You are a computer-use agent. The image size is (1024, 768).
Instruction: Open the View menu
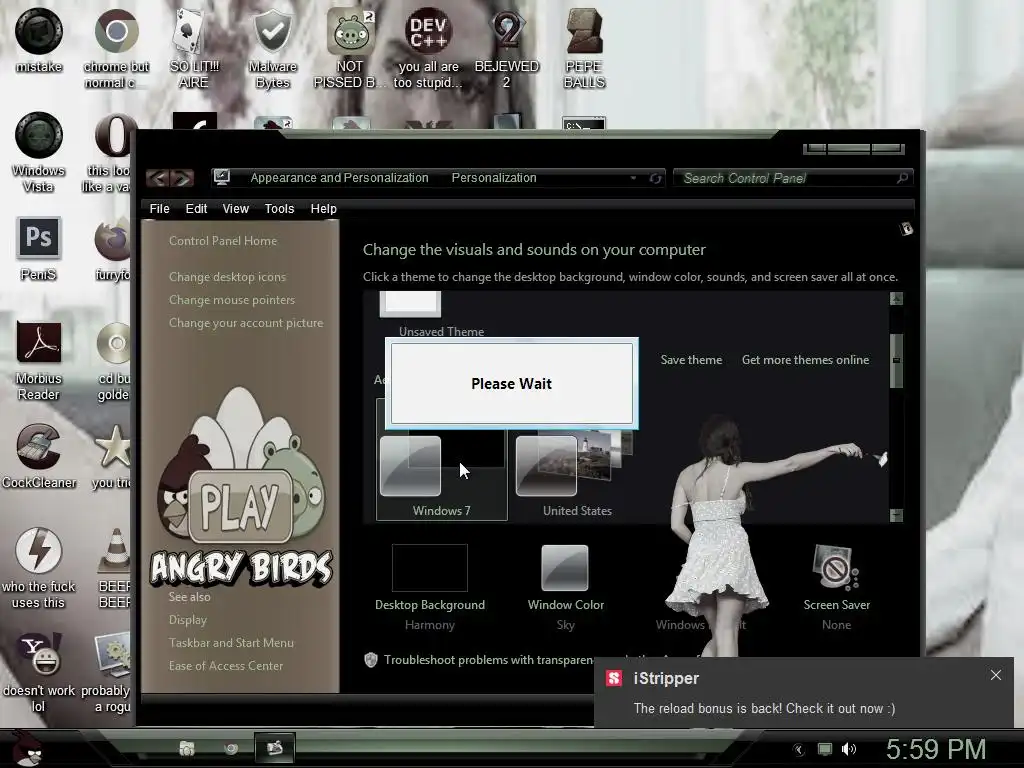point(235,208)
